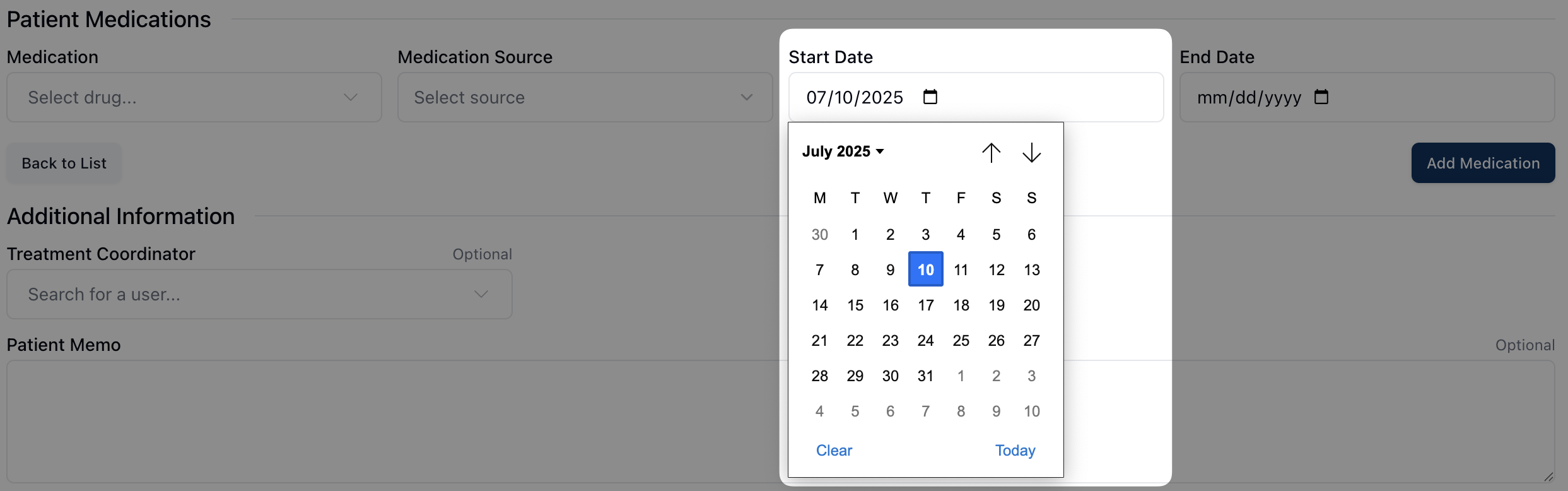
Task: Open the July 2025 month-year picker
Action: point(843,151)
